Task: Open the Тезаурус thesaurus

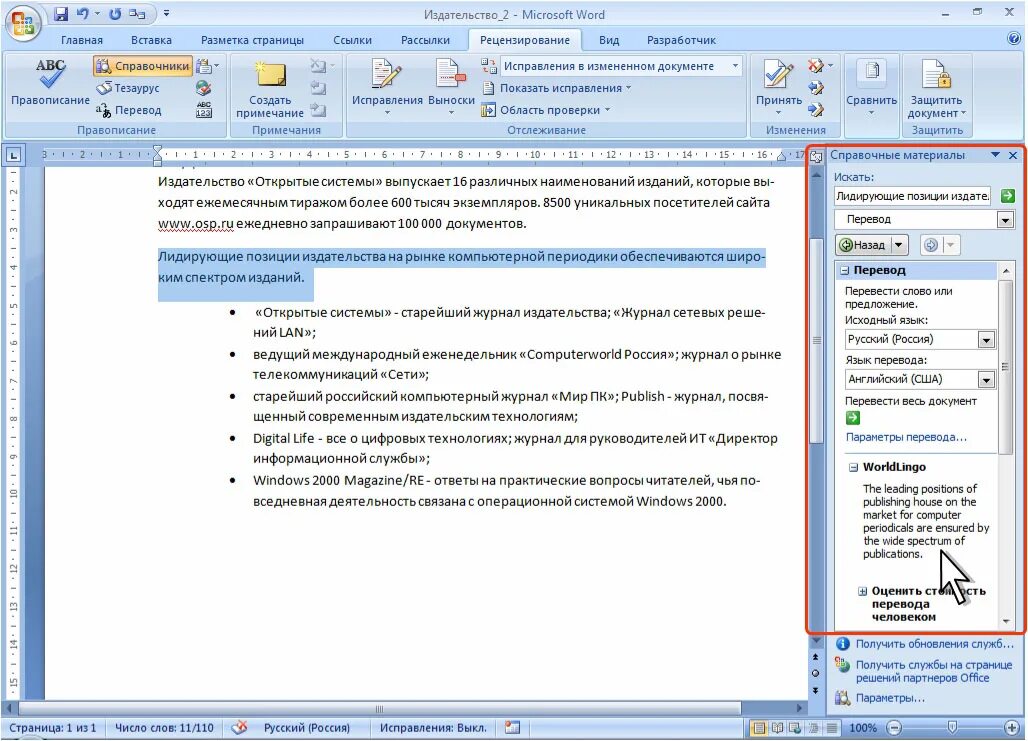Action: (128, 87)
